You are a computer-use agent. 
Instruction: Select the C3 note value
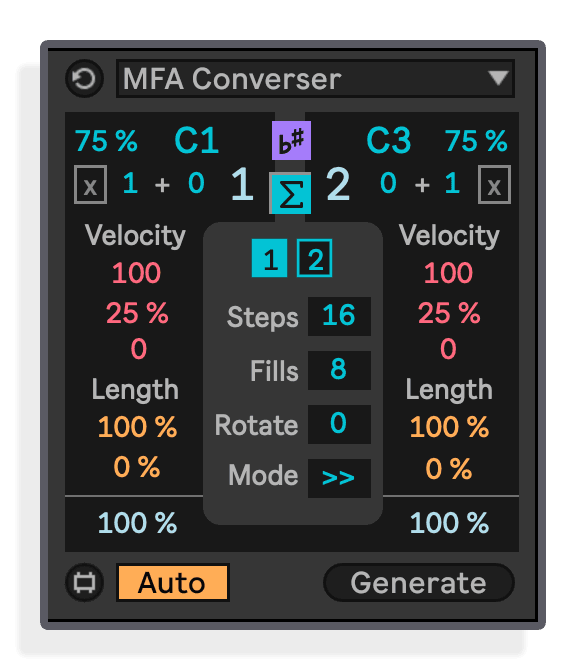coord(389,141)
